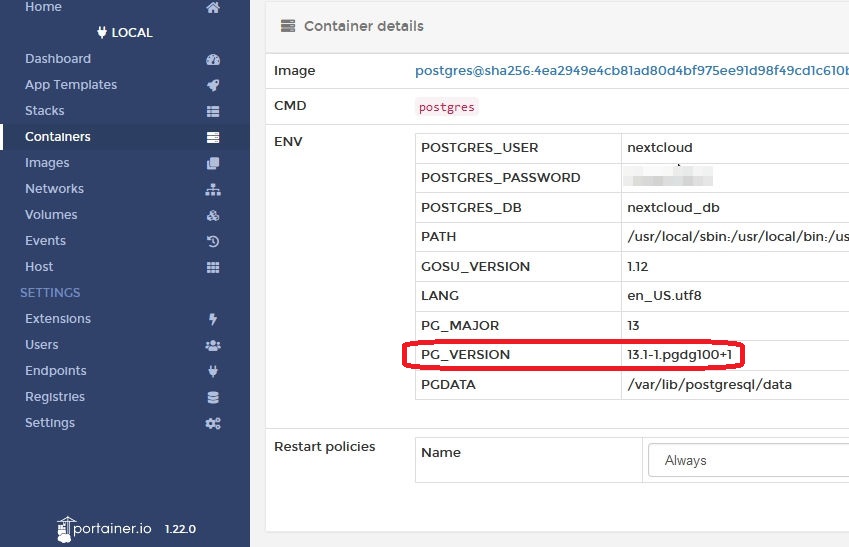Image resolution: width=849 pixels, height=547 pixels.
Task: Click the Stacks list icon
Action: pos(212,111)
